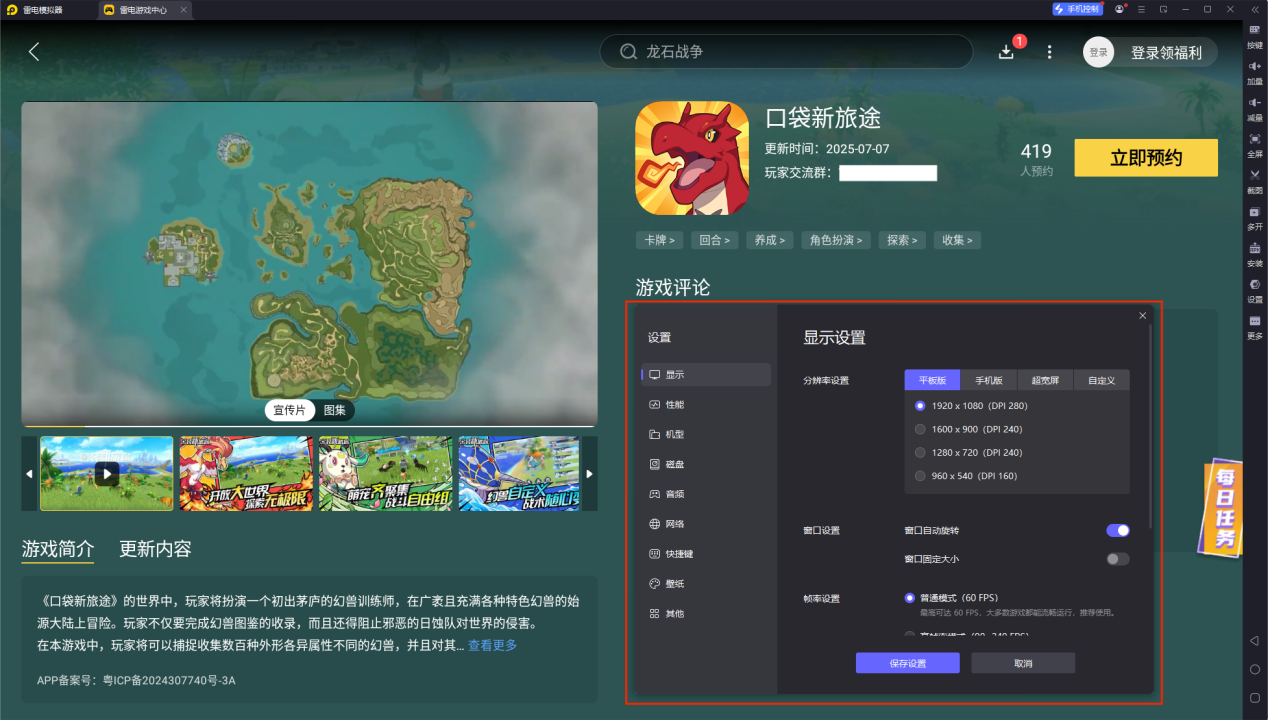
Task: Collapse the right sidebar with double-arrow icon
Action: pyautogui.click(x=1254, y=9)
